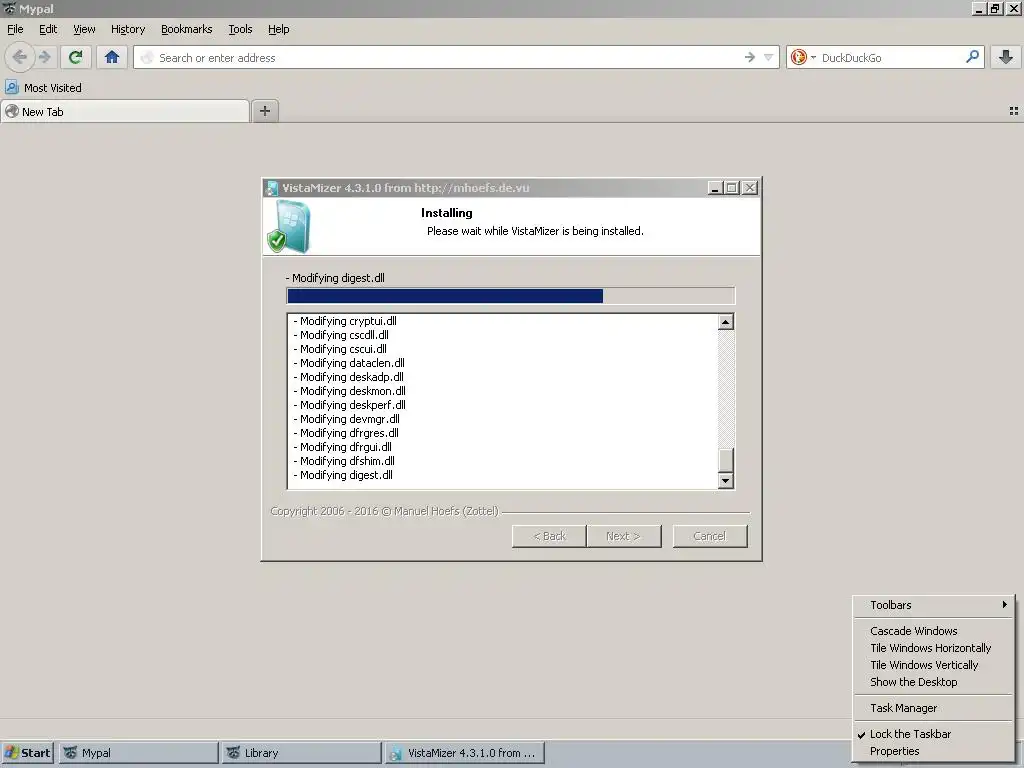
Task: Show all tabs with the grid icon
Action: (x=1014, y=112)
